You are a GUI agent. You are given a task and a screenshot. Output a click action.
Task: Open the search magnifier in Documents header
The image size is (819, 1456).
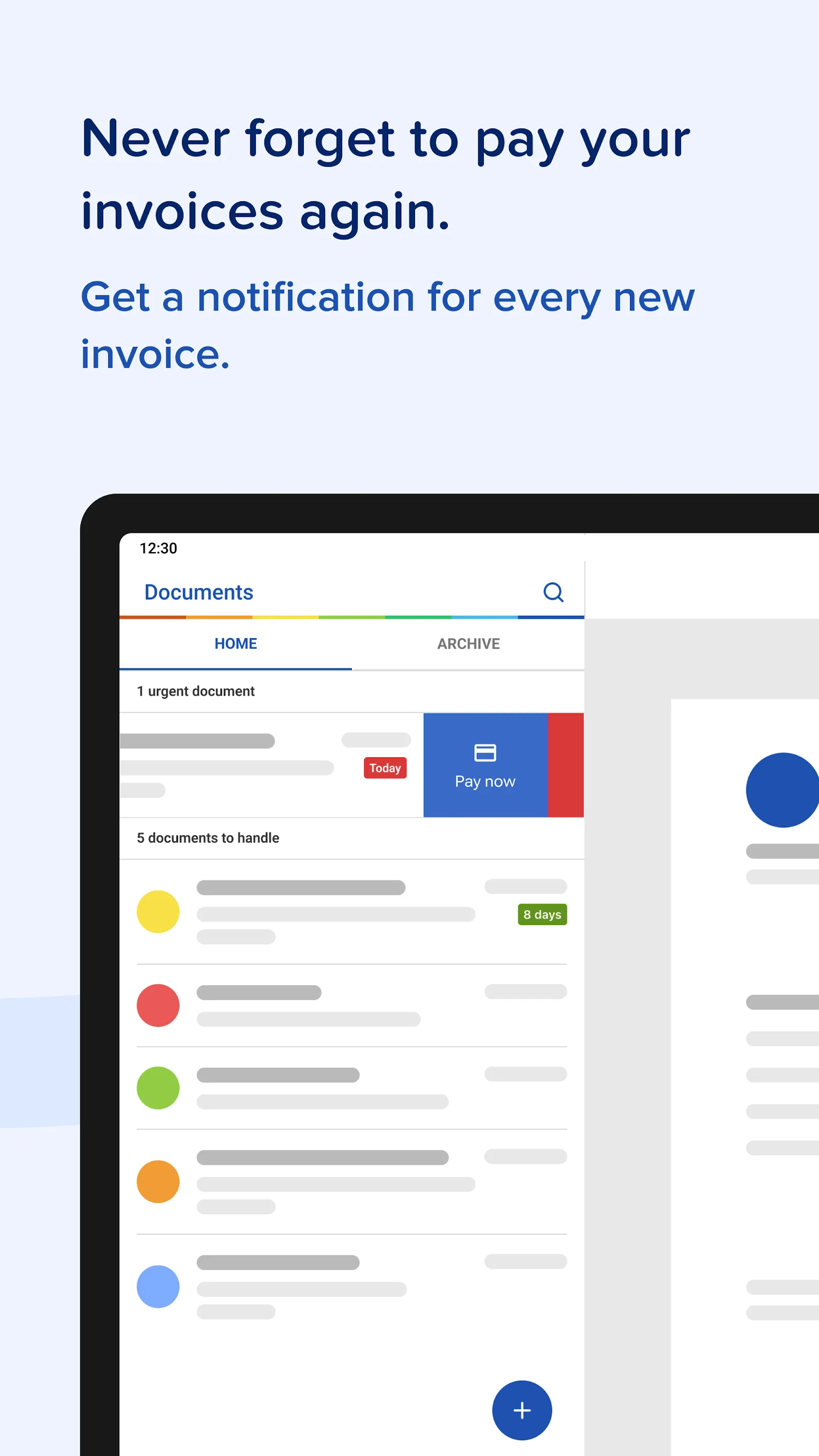(x=554, y=592)
